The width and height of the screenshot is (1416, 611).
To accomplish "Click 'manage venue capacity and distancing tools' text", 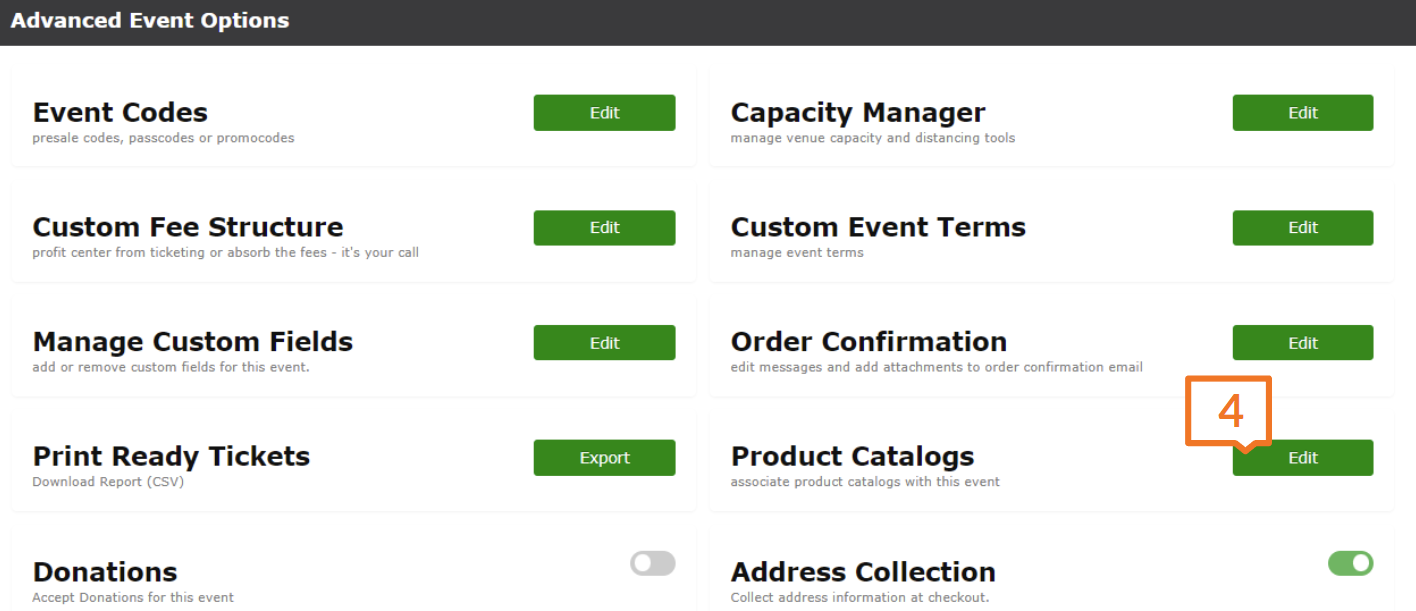I will pos(873,138).
